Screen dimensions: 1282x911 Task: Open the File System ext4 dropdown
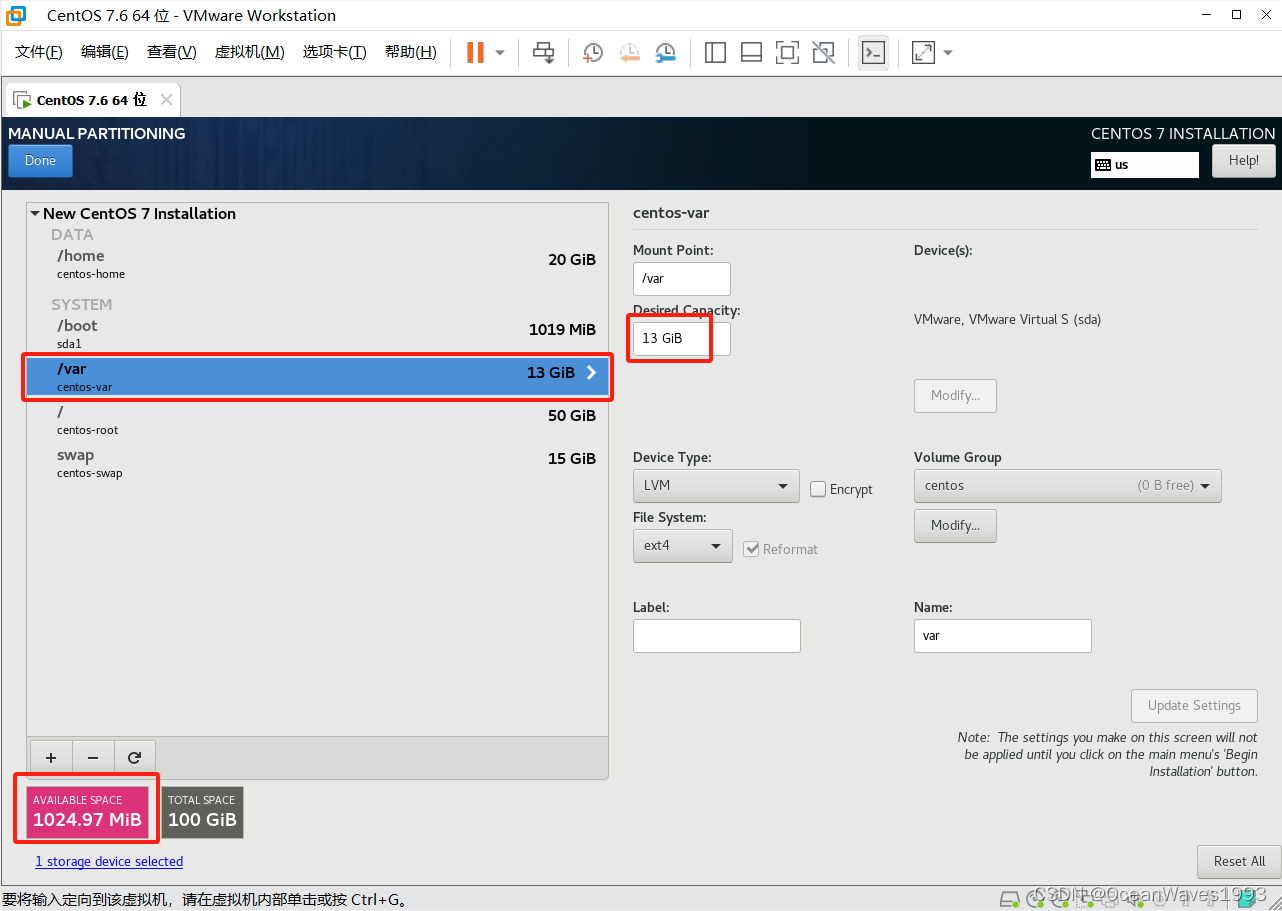683,546
